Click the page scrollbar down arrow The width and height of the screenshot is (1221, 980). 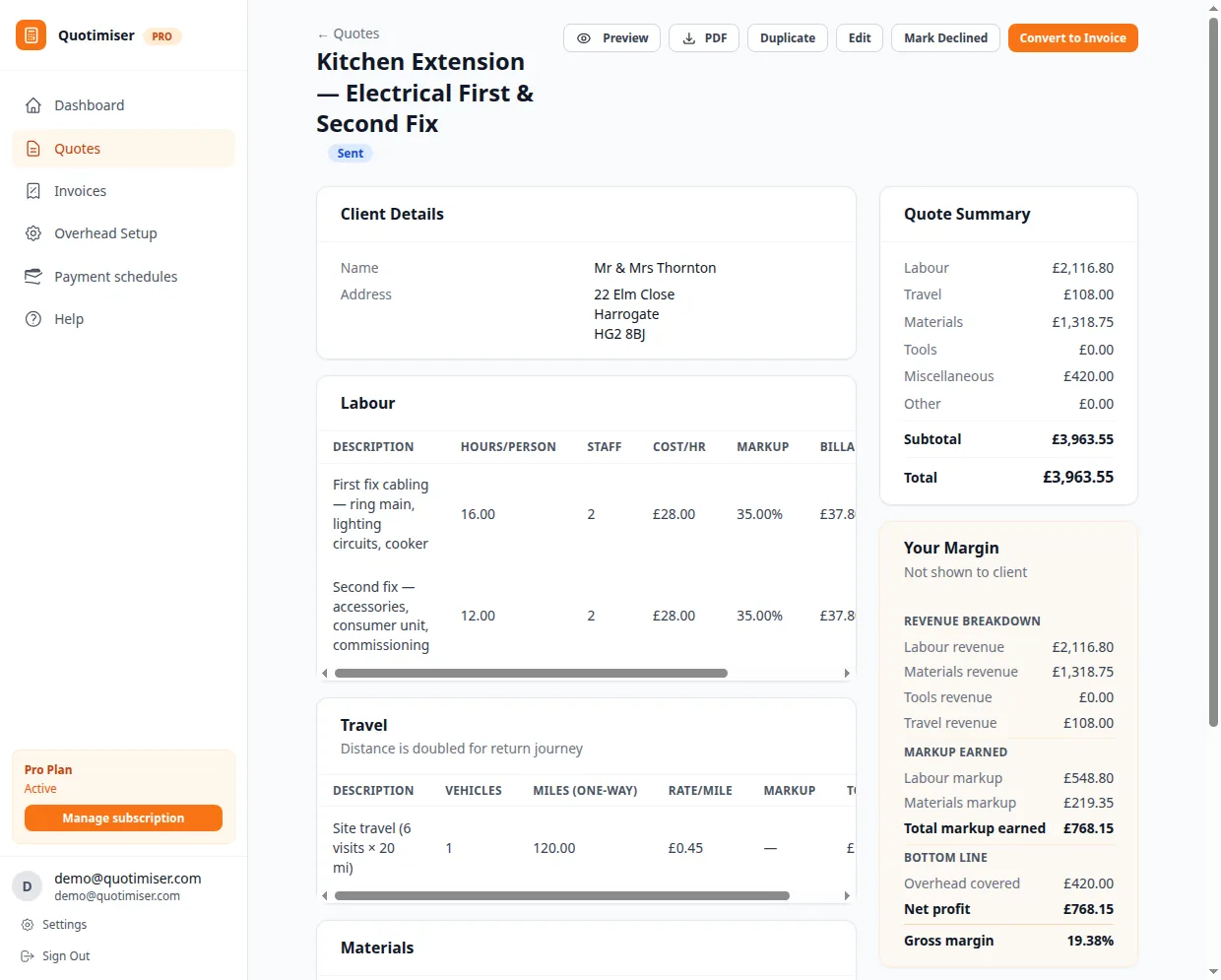click(1213, 972)
